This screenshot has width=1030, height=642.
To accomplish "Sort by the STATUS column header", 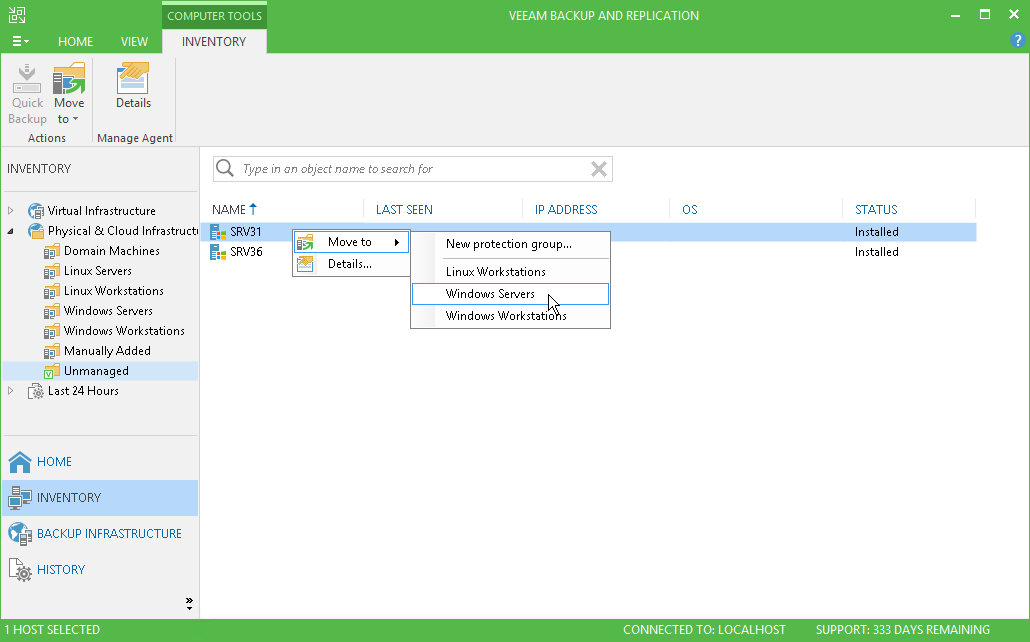I will tap(876, 210).
